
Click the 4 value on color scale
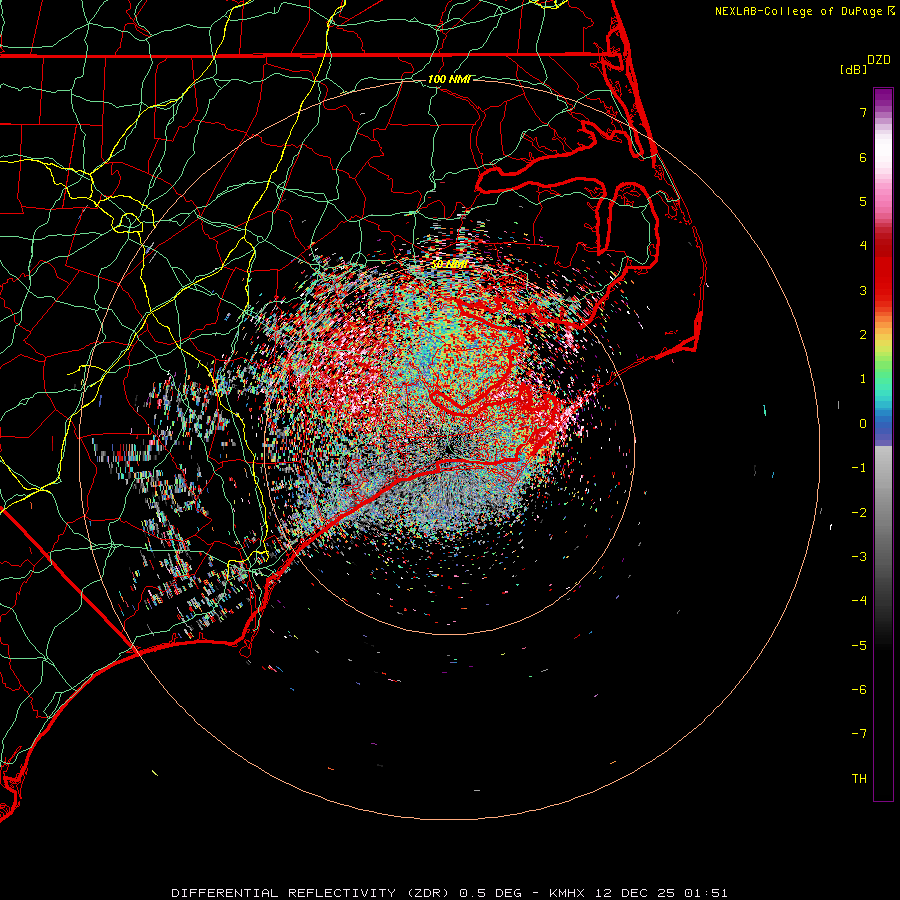[x=863, y=246]
